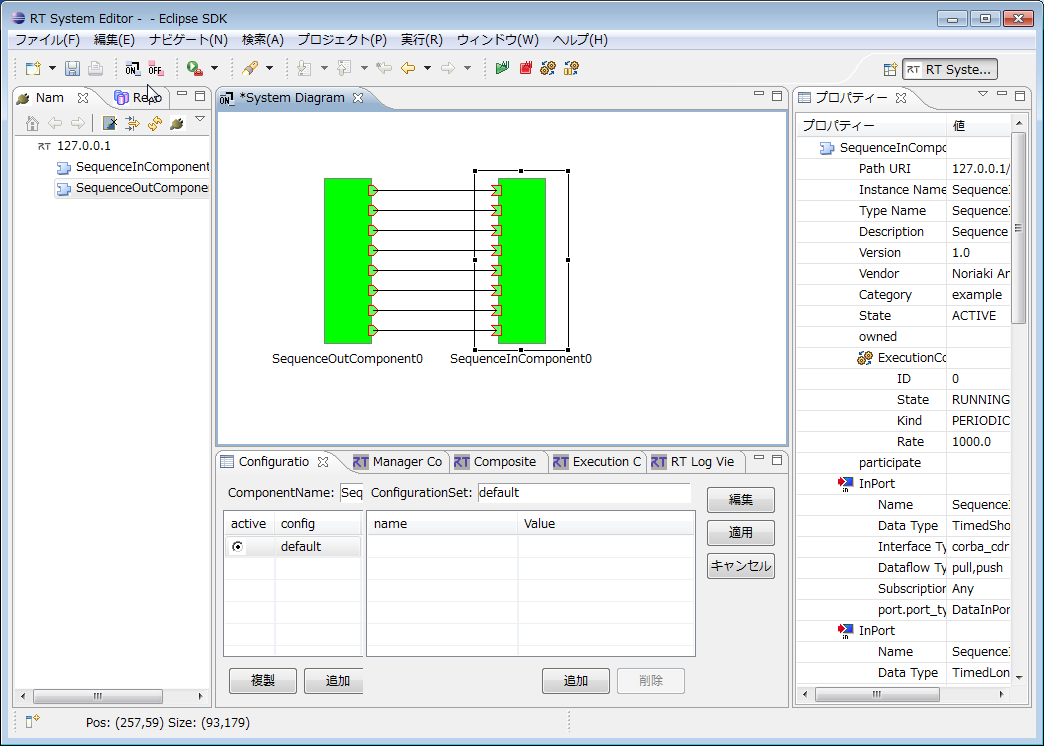Switch to the Composite view tab

[x=495, y=462]
